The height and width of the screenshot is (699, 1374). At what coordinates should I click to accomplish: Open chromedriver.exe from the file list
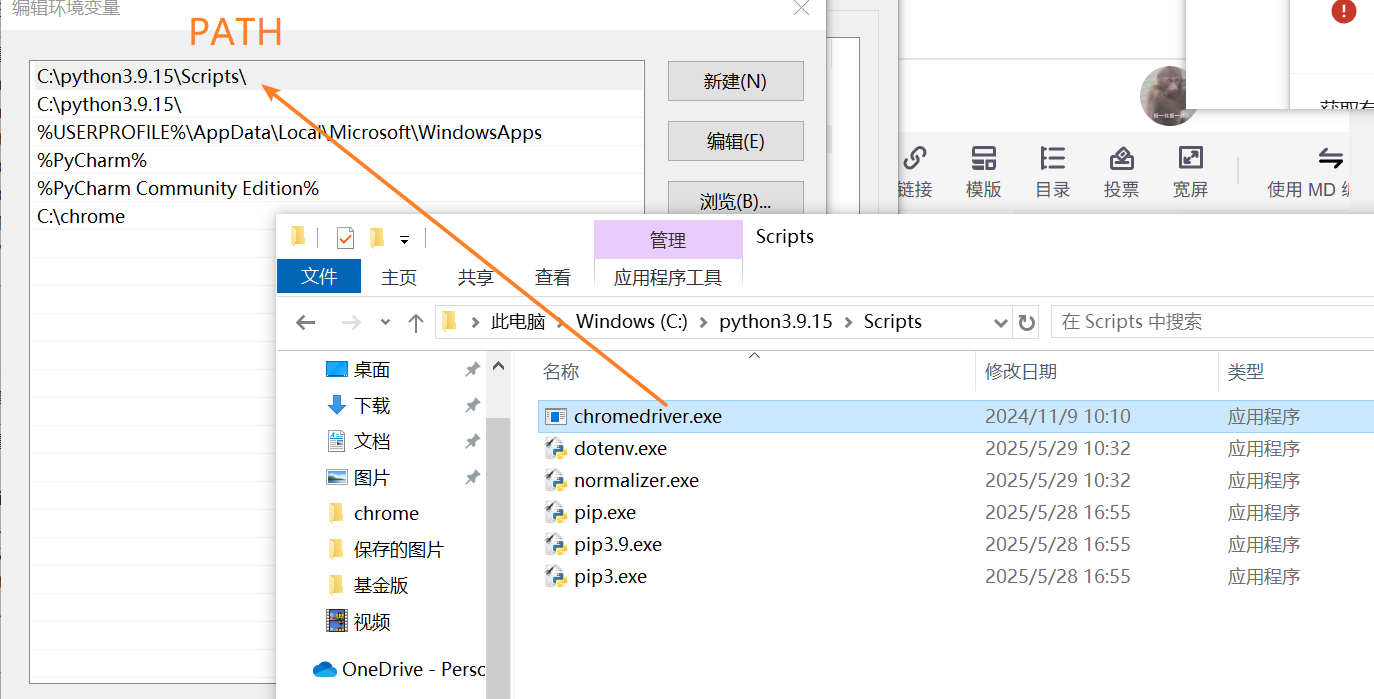click(x=650, y=416)
